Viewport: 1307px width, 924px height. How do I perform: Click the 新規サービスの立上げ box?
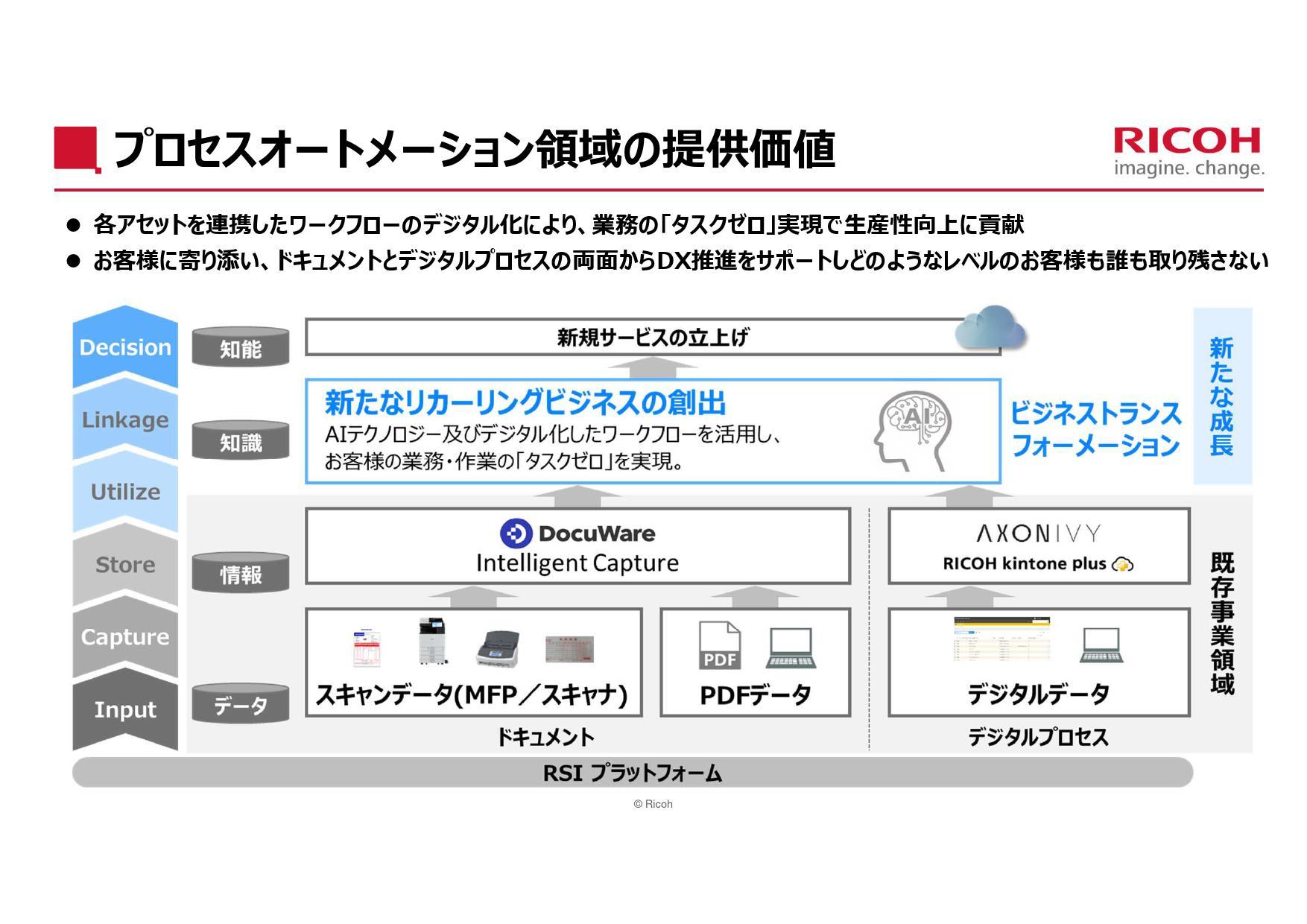(x=653, y=338)
